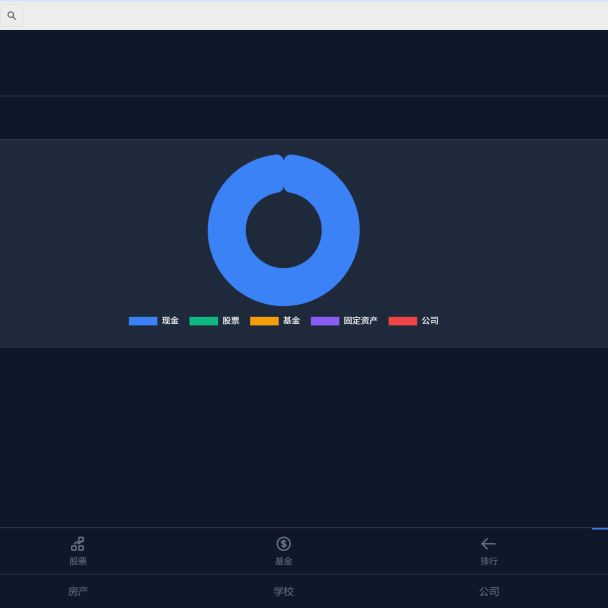Viewport: 608px width, 608px height.
Task: Toggle the 现金 legend label
Action: [170, 321]
